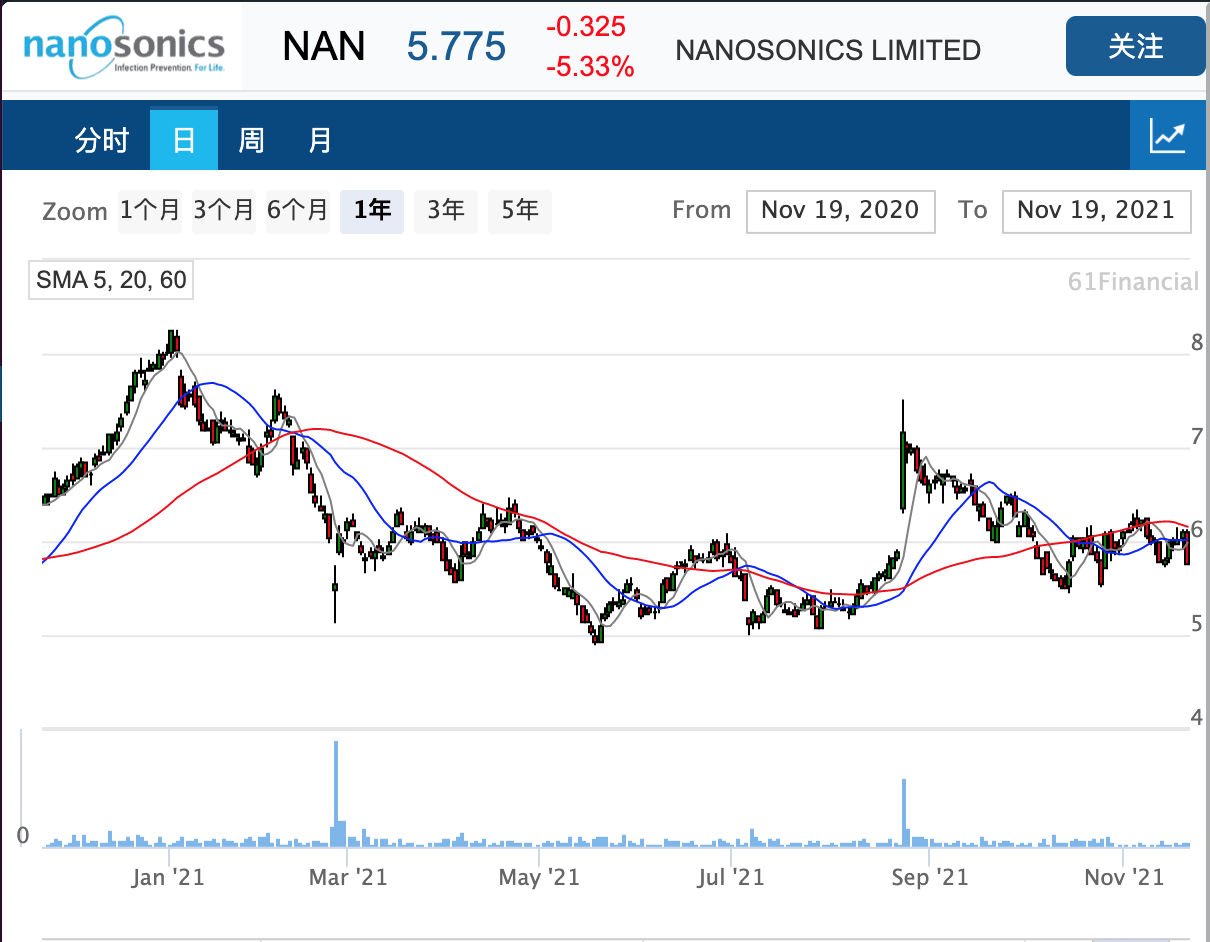1210x942 pixels.
Task: Click the Mar '21 axis label
Action: pos(348,878)
